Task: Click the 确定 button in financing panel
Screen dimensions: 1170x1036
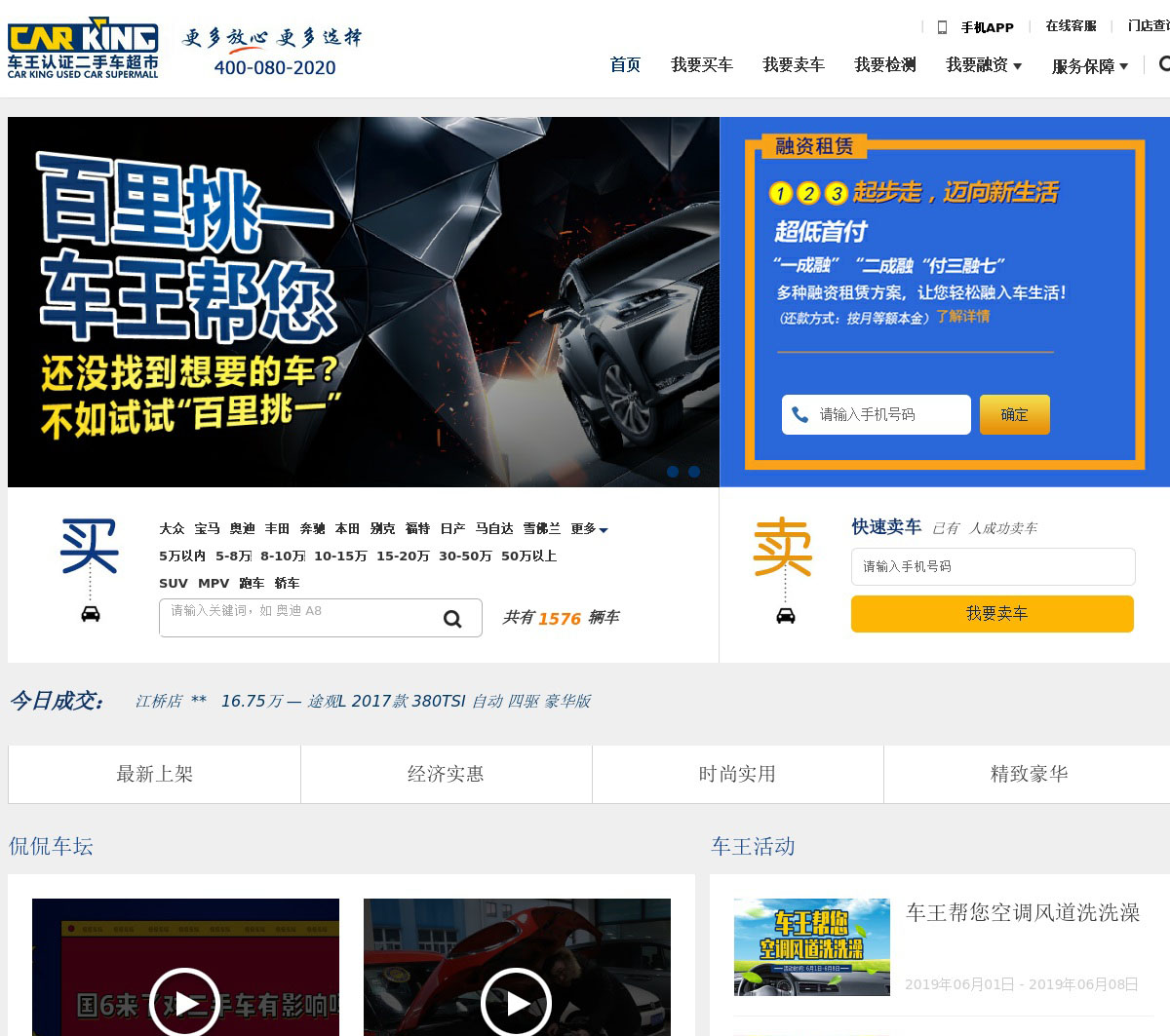Action: click(1014, 414)
